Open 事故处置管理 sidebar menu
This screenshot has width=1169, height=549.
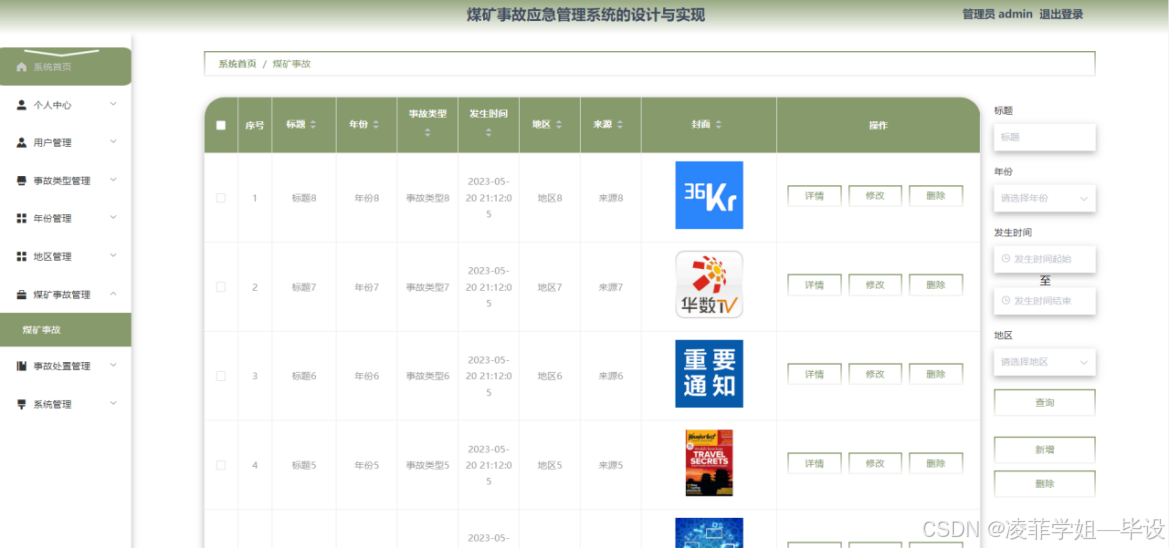click(66, 366)
